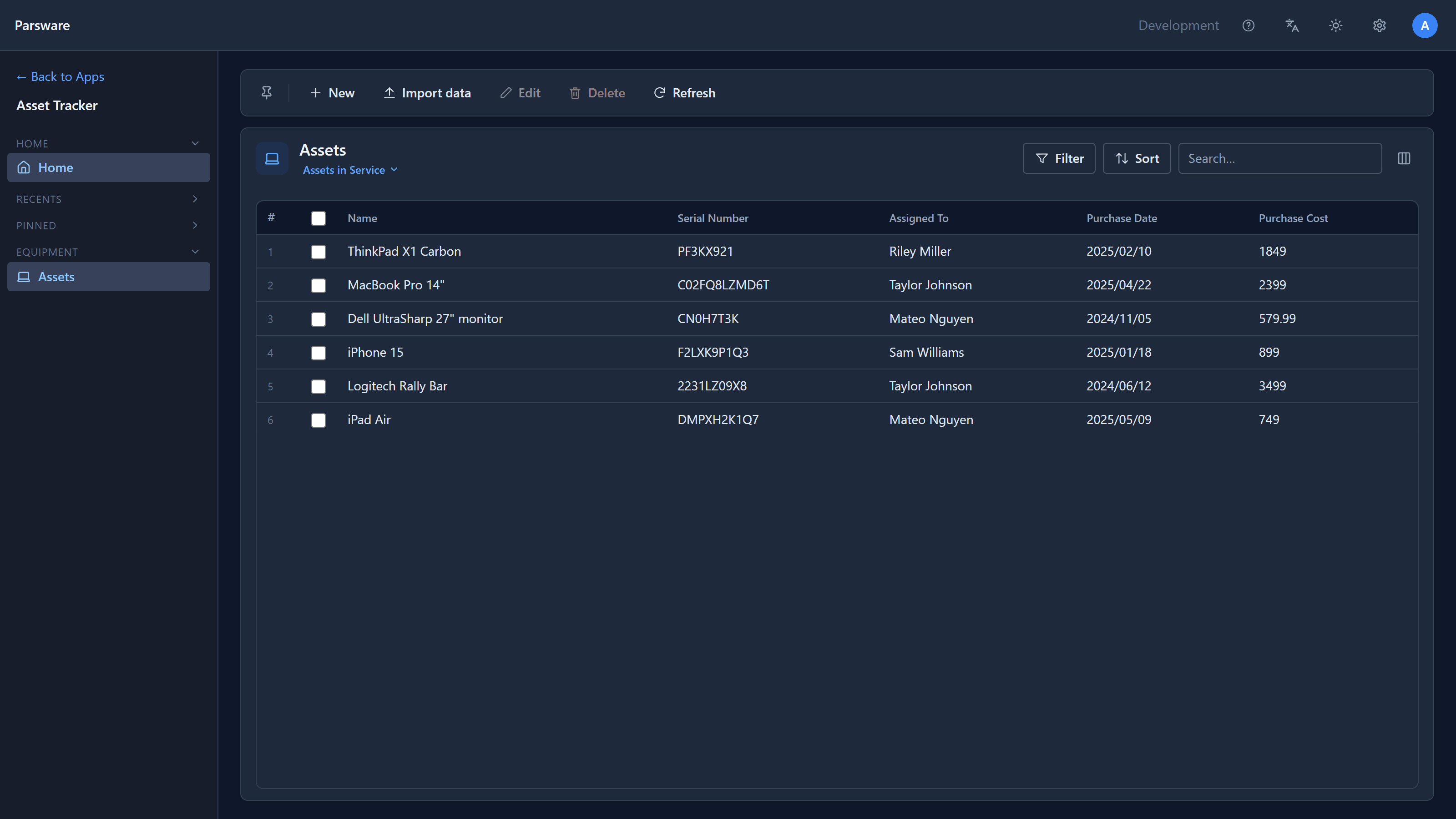Expand the PINNED sidebar section
This screenshot has height=819, width=1456.
tap(109, 226)
